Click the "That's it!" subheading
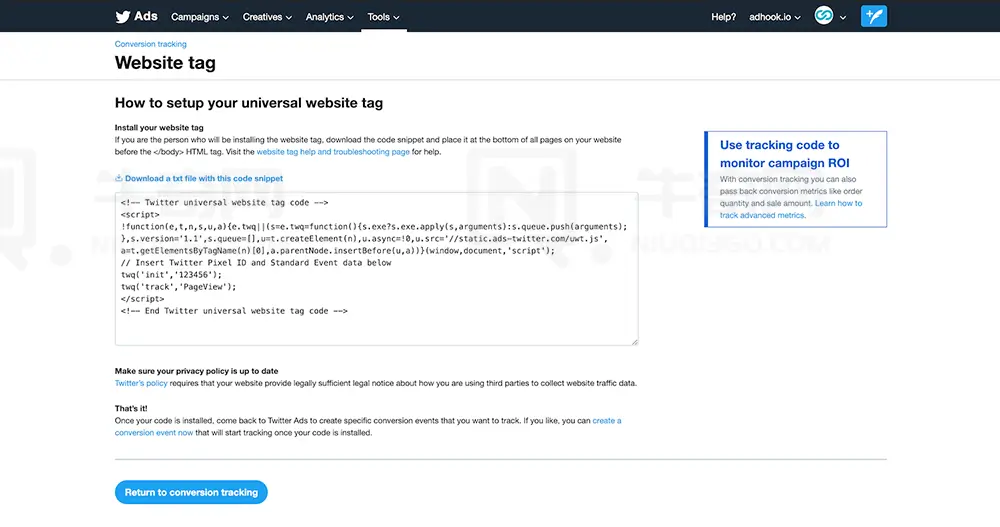 [x=131, y=408]
